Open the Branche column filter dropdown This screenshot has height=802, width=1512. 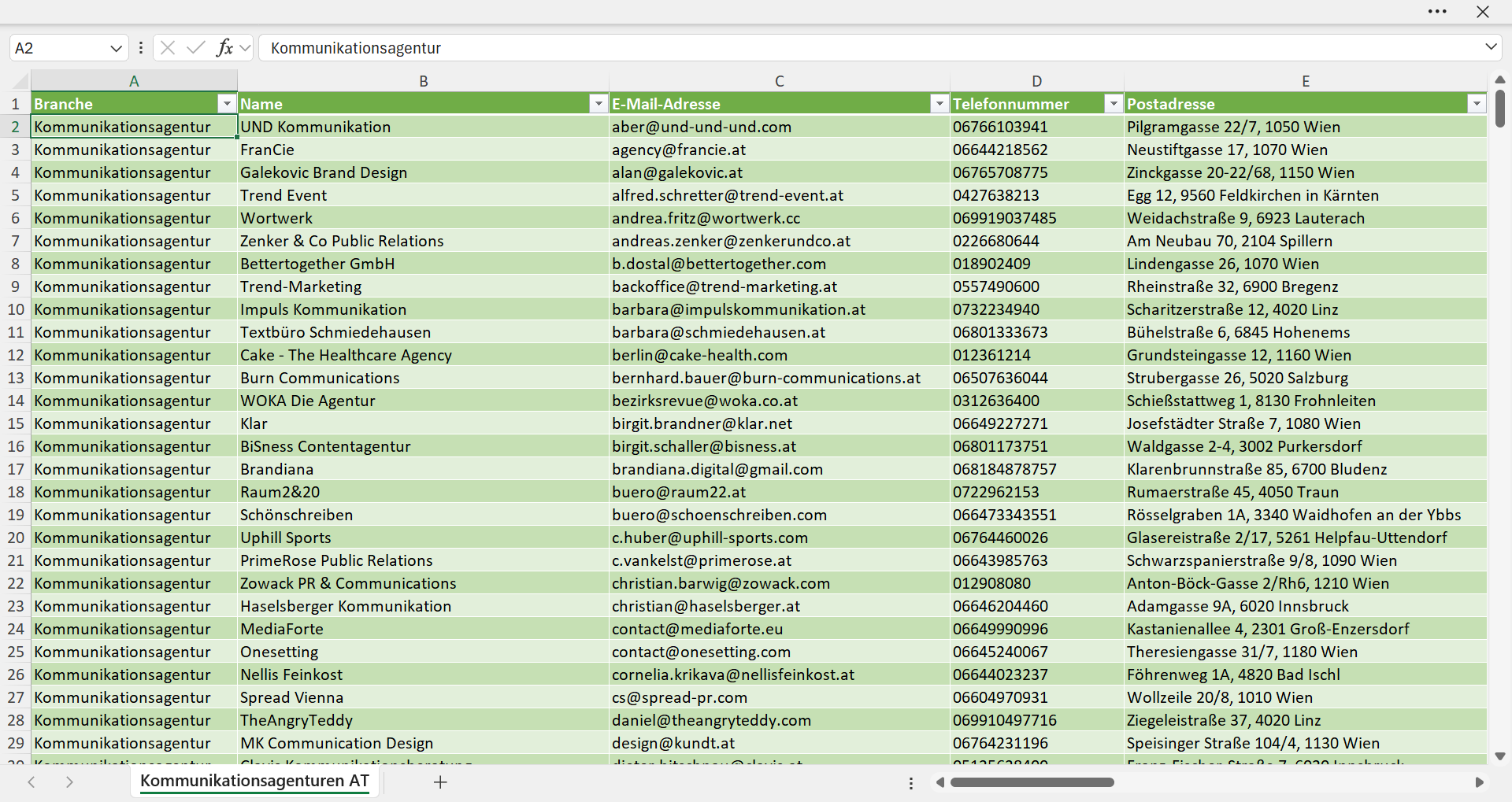coord(227,104)
